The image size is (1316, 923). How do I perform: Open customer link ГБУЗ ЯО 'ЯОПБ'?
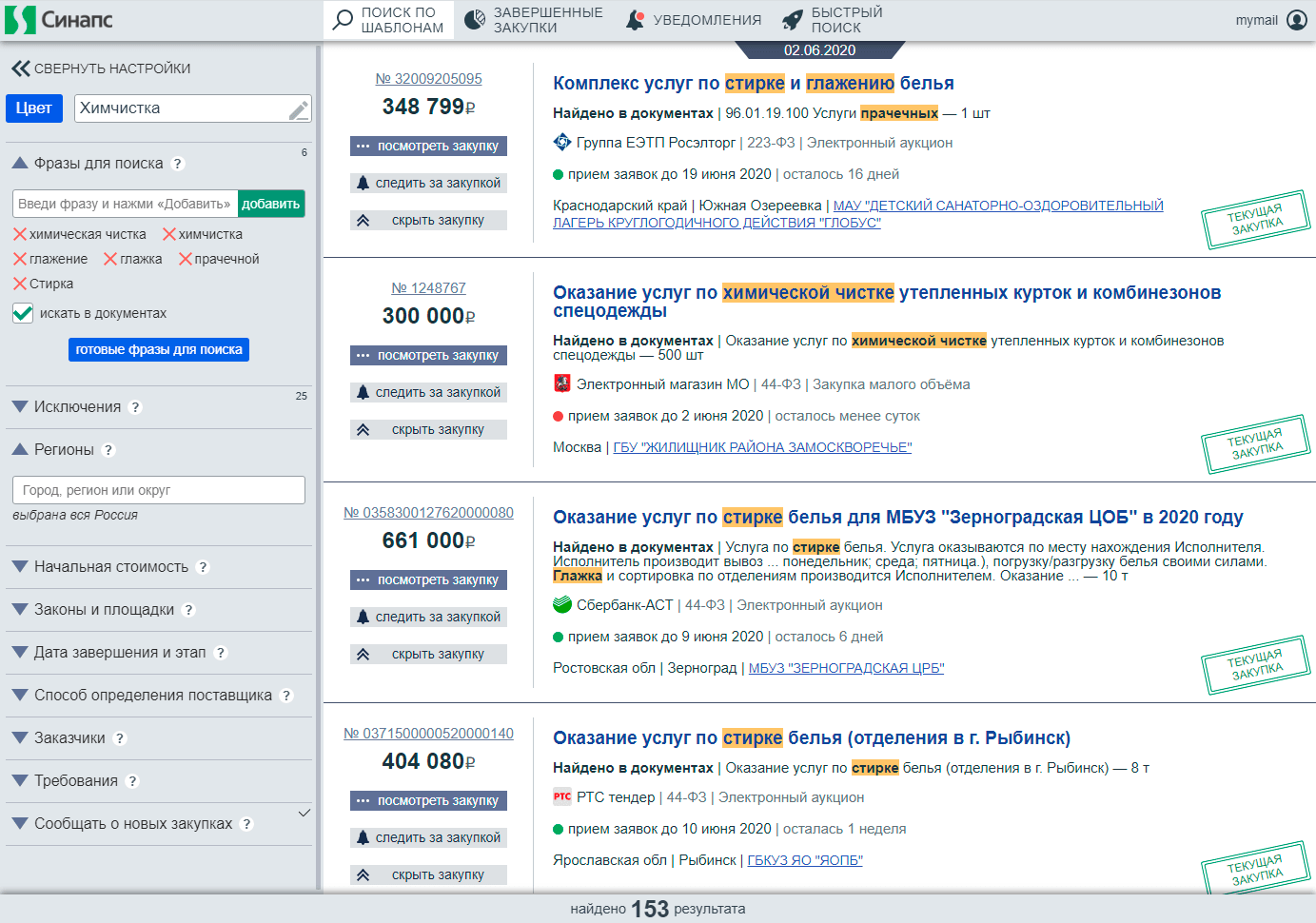click(805, 860)
